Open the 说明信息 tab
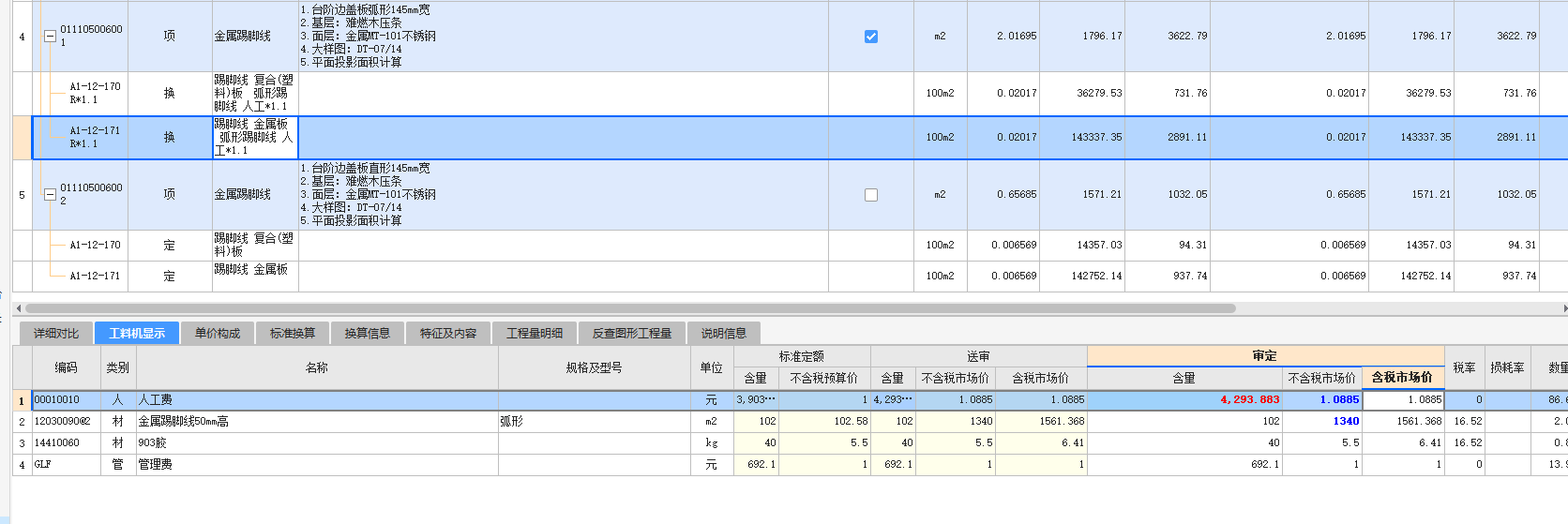1568x524 pixels. pyautogui.click(x=724, y=333)
